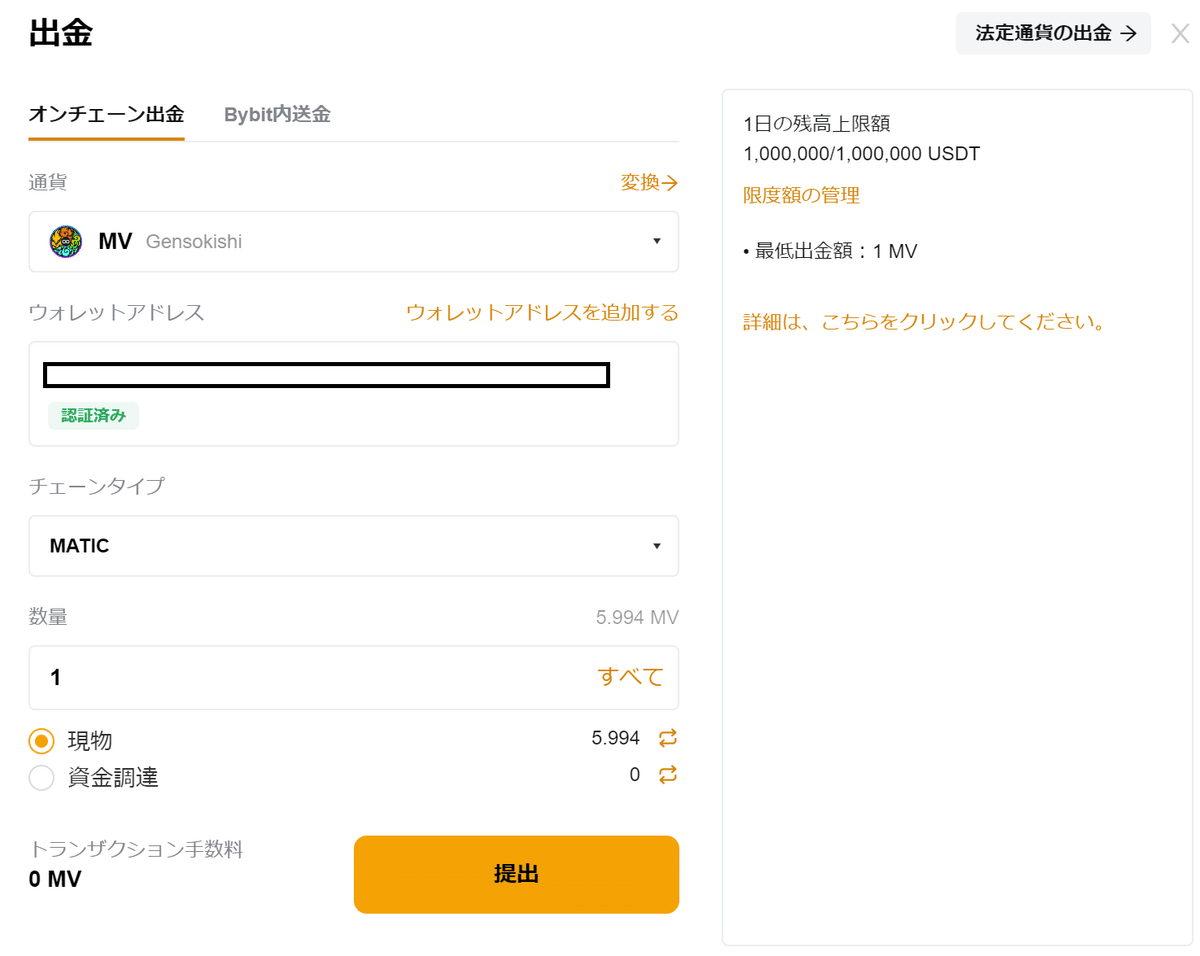Screen dimensions: 1200x956
Task: Click the 詳細は、こちらをクリックしてください link
Action: [925, 323]
